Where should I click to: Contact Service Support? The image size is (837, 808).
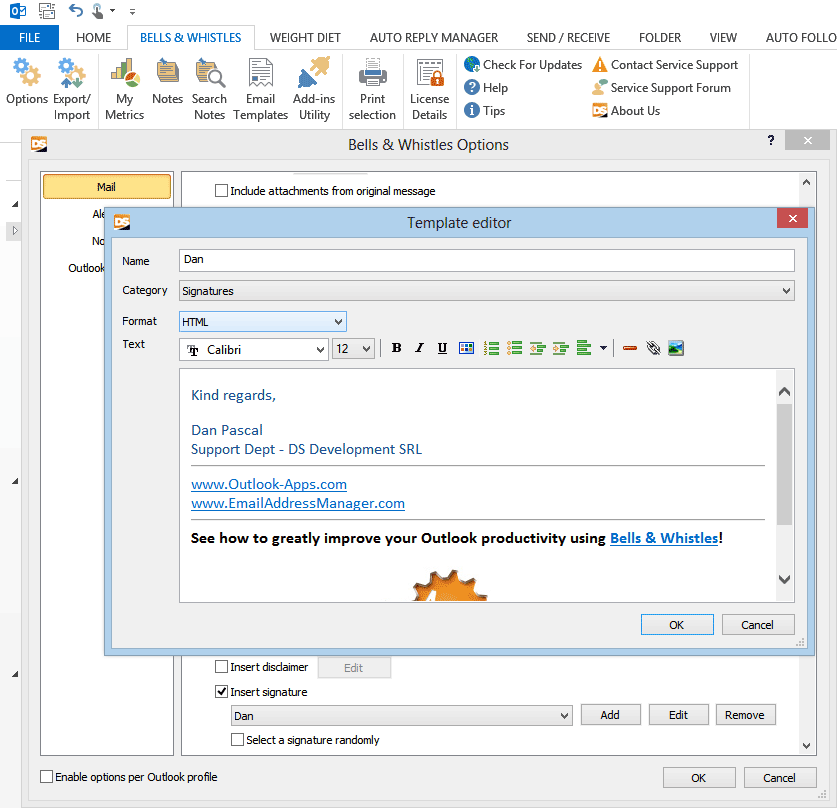(x=665, y=65)
